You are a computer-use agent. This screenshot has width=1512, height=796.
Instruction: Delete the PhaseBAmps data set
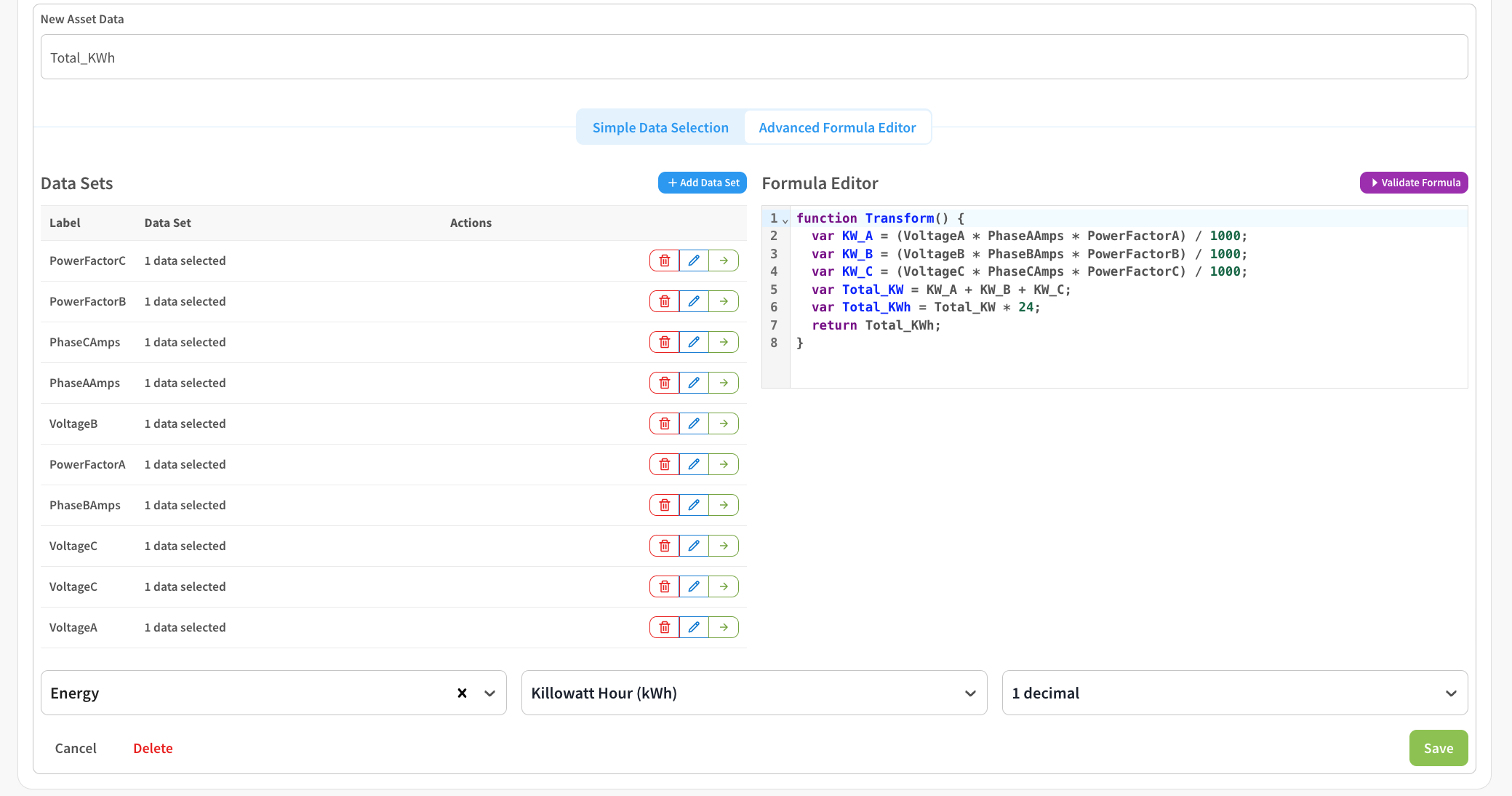click(664, 505)
